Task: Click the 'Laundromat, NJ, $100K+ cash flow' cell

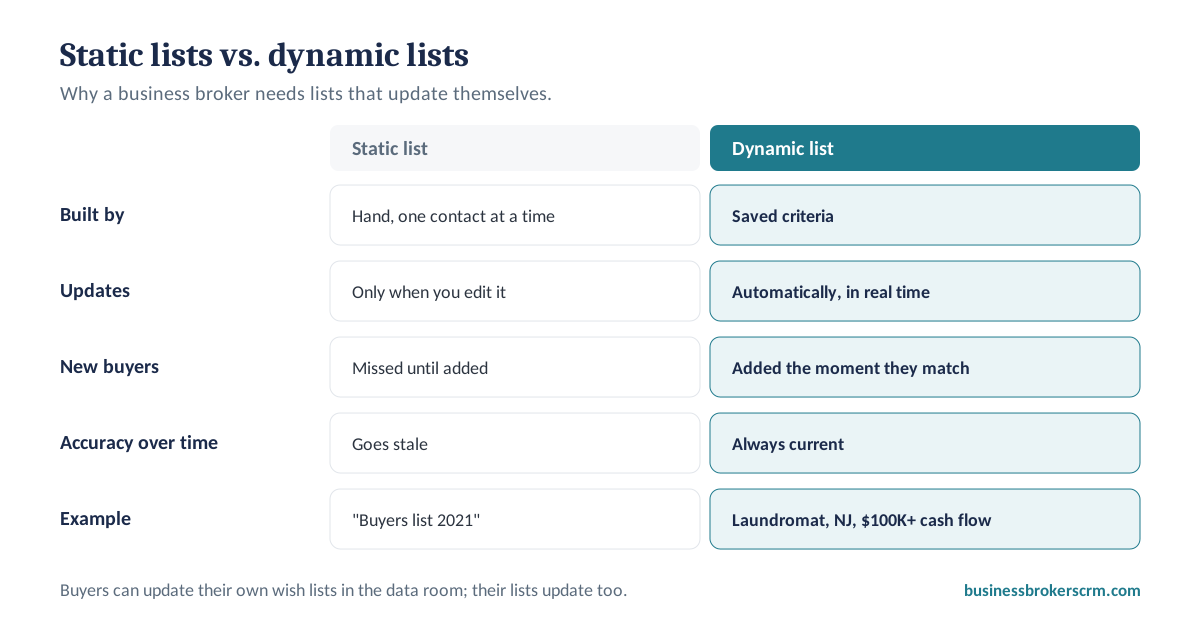Action: (x=925, y=519)
